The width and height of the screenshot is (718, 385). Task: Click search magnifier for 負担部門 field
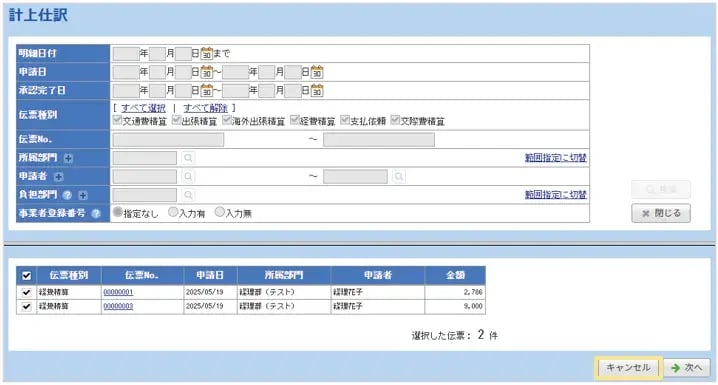pos(188,195)
